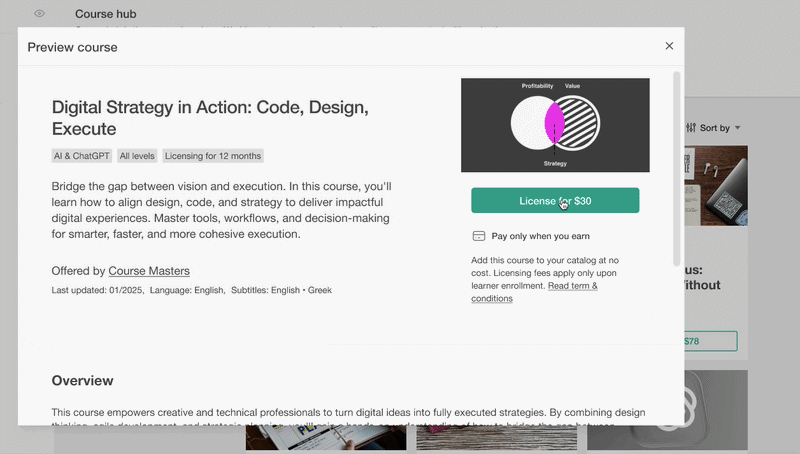Viewport: 800px width, 454px height.
Task: Click the ChatGPT logo course thumbnail
Action: coord(717,398)
